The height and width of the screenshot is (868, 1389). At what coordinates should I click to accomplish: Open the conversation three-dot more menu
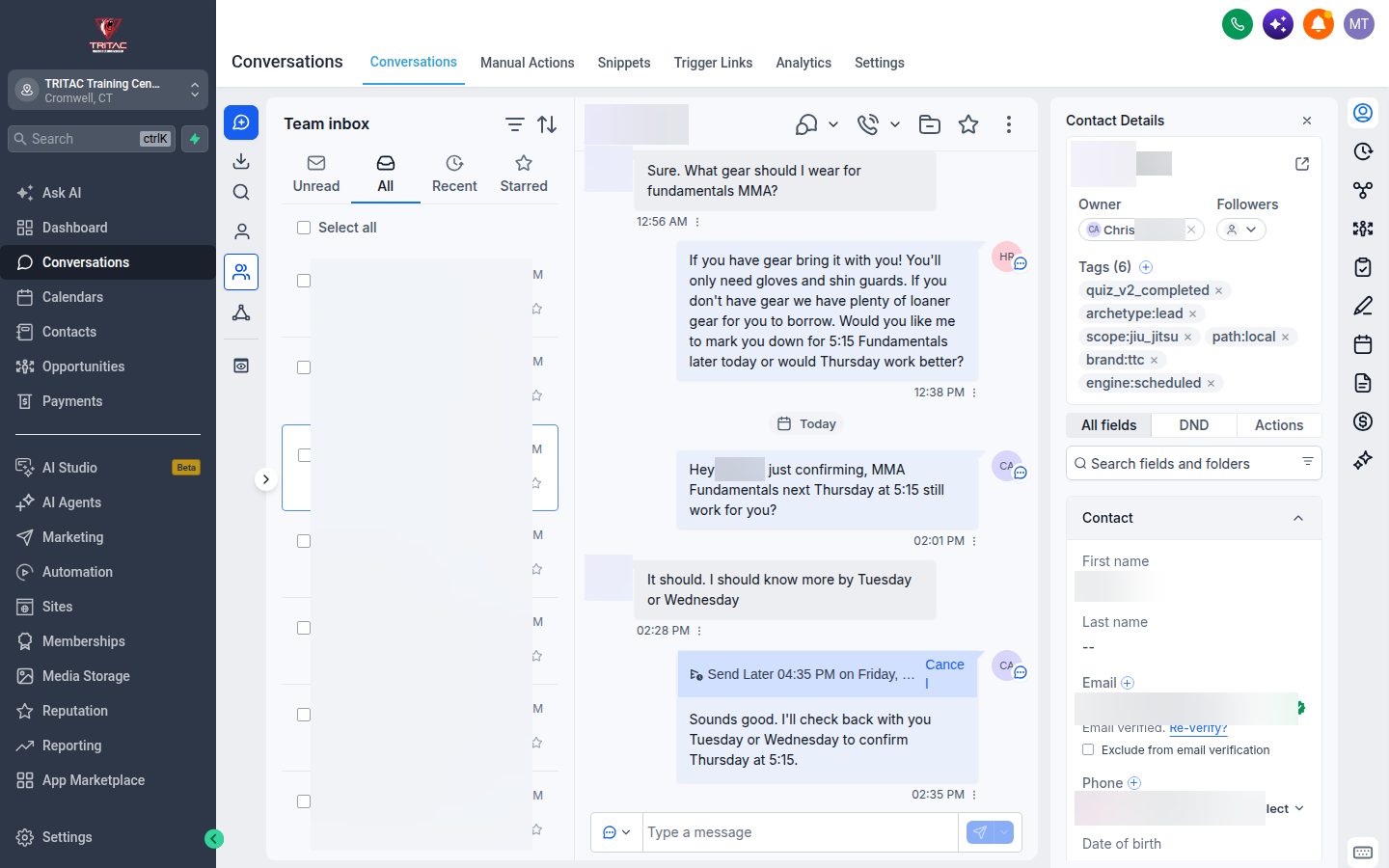pyautogui.click(x=1009, y=124)
